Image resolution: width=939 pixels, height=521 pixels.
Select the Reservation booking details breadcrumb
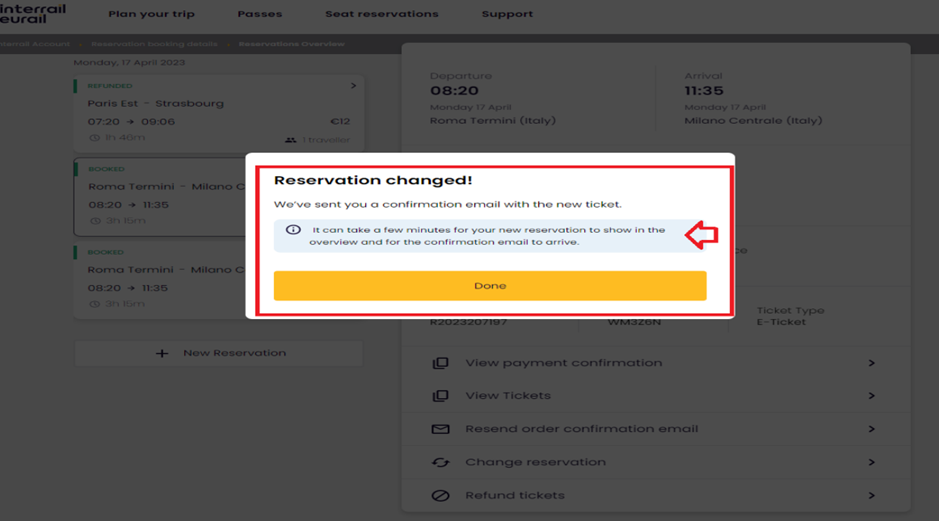point(155,44)
